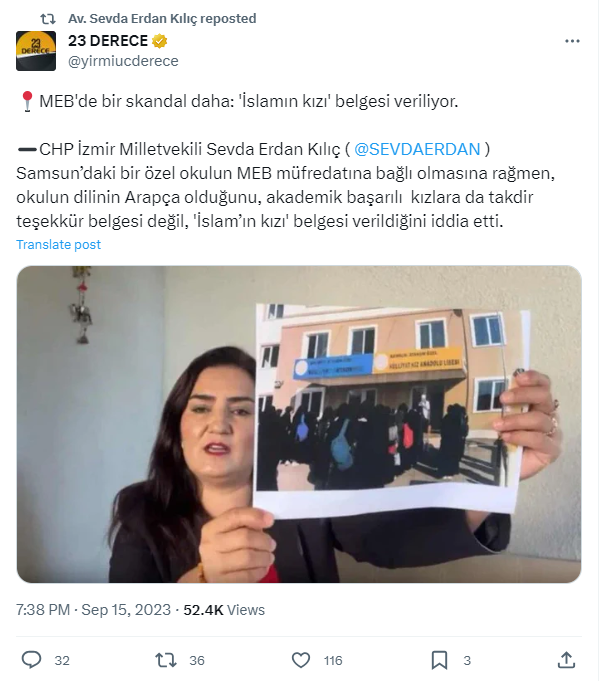
Task: Click the 52.4K Views count
Action: [224, 610]
